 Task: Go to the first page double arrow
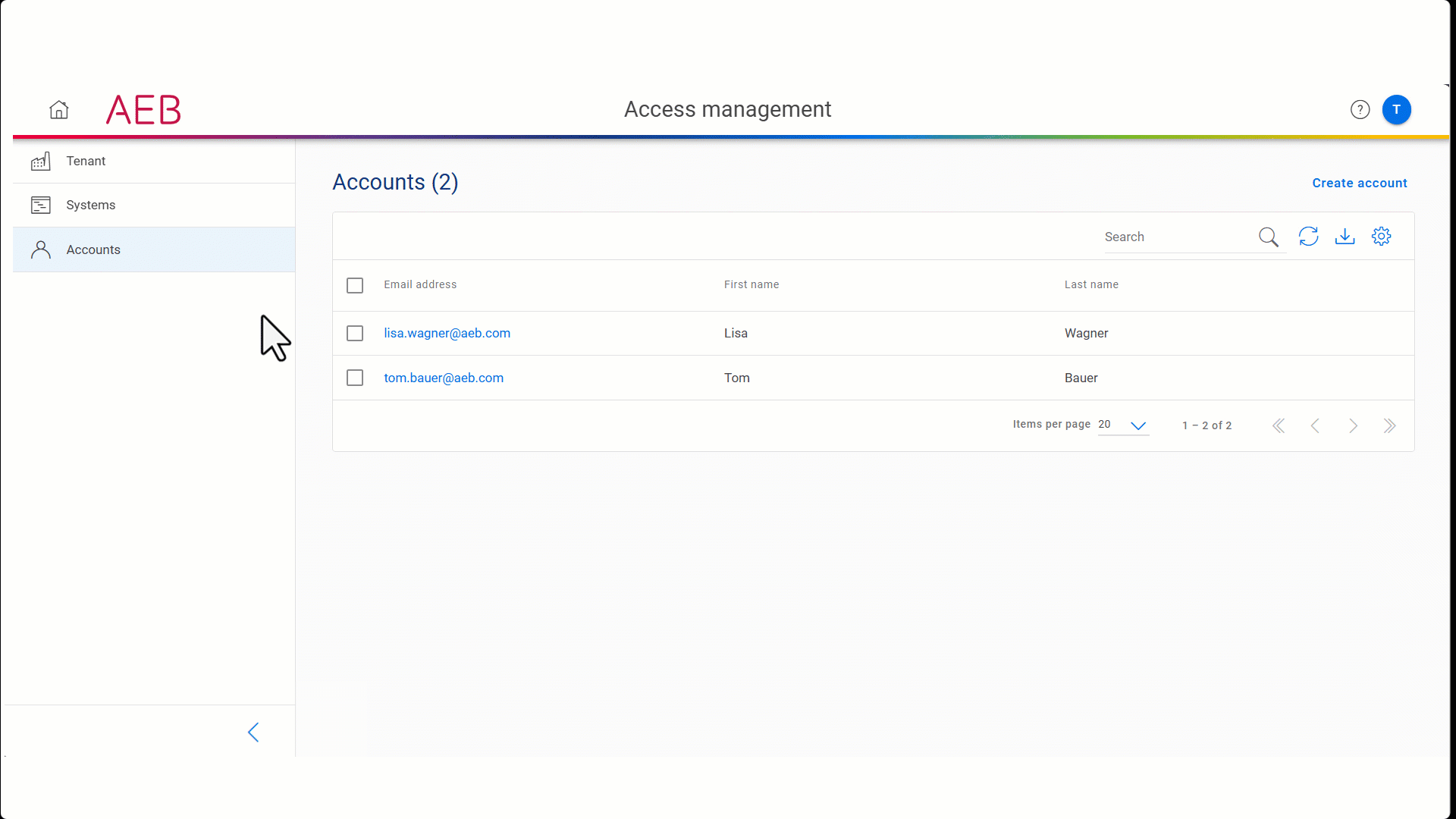[1279, 425]
